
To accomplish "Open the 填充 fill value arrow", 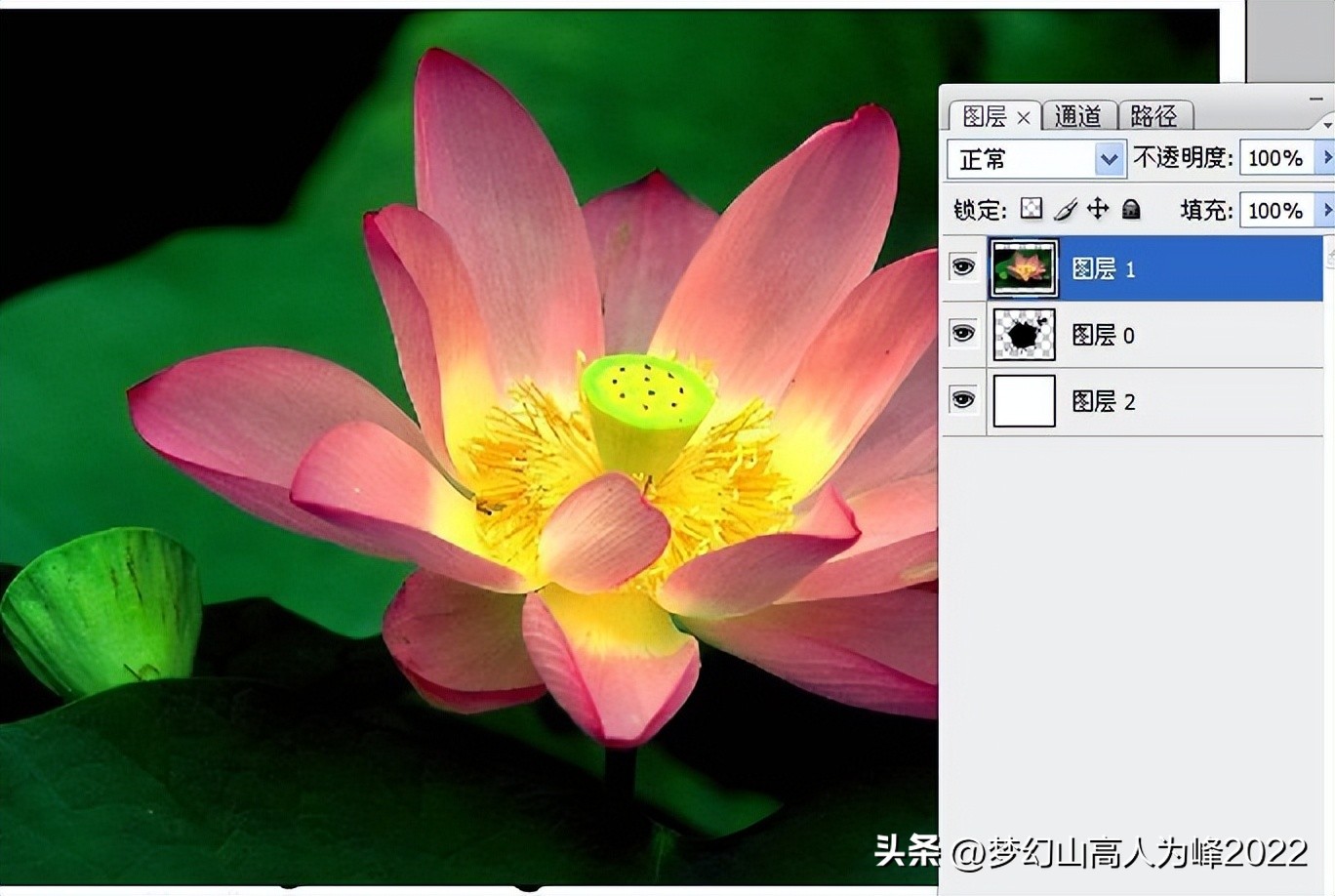I will point(1327,210).
